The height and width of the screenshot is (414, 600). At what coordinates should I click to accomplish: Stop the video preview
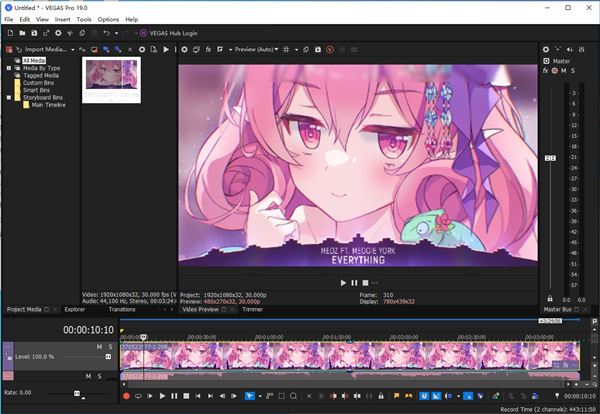(x=365, y=283)
